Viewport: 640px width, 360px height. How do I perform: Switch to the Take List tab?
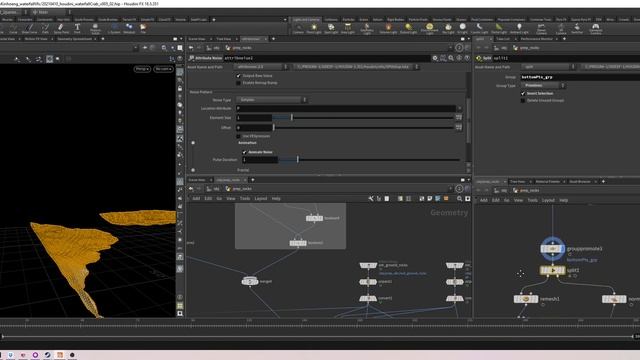coord(503,39)
